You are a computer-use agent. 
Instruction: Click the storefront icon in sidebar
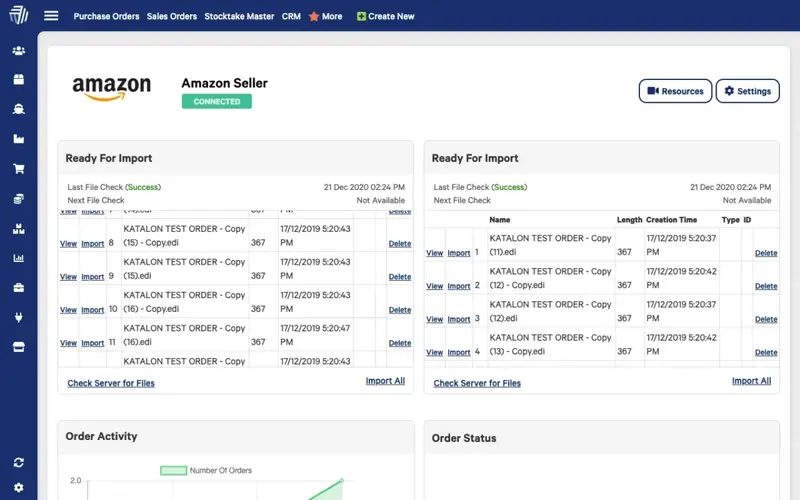click(18, 347)
